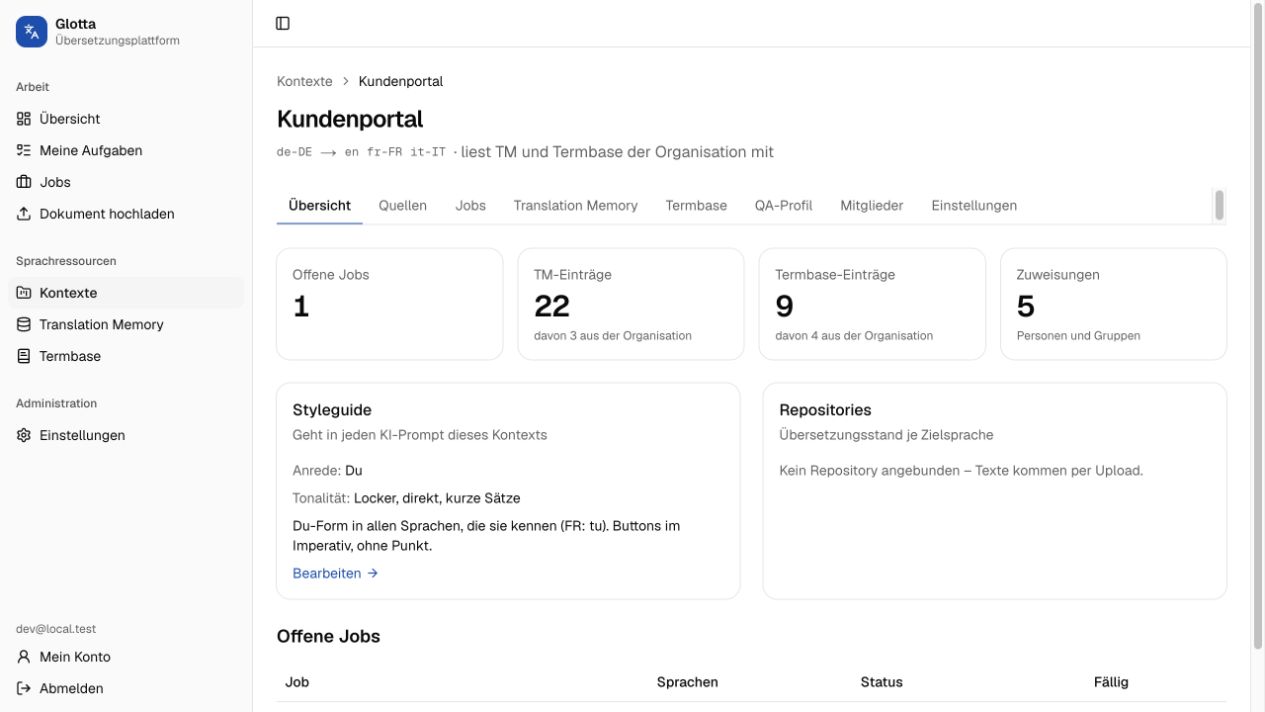Toggle the sidebar panel icon
1265x712 pixels.
point(283,23)
